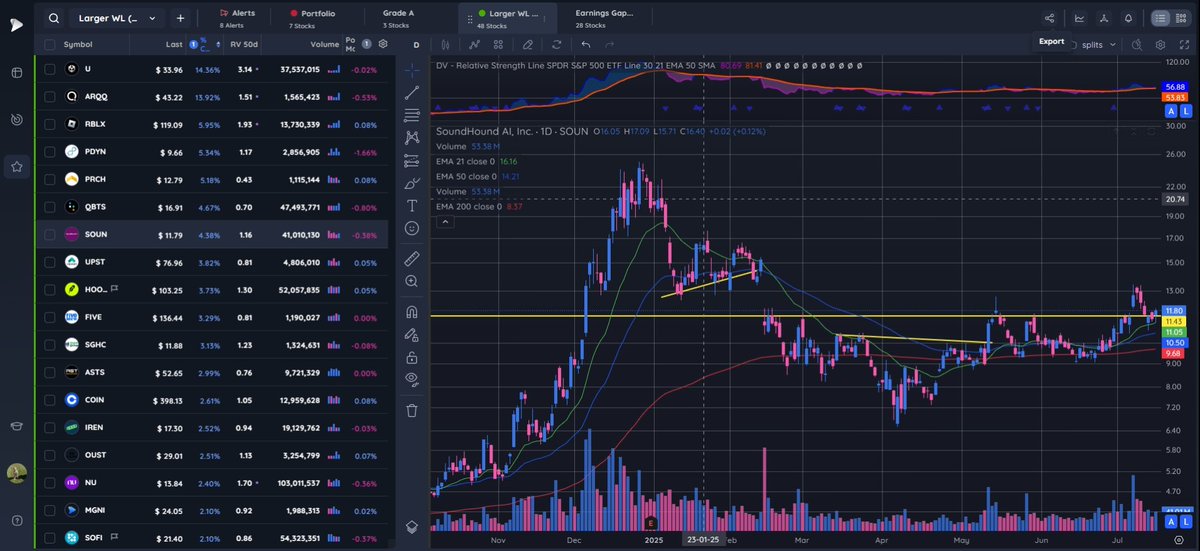Sort by the Volume column header
This screenshot has width=1200, height=551.
tap(324, 44)
